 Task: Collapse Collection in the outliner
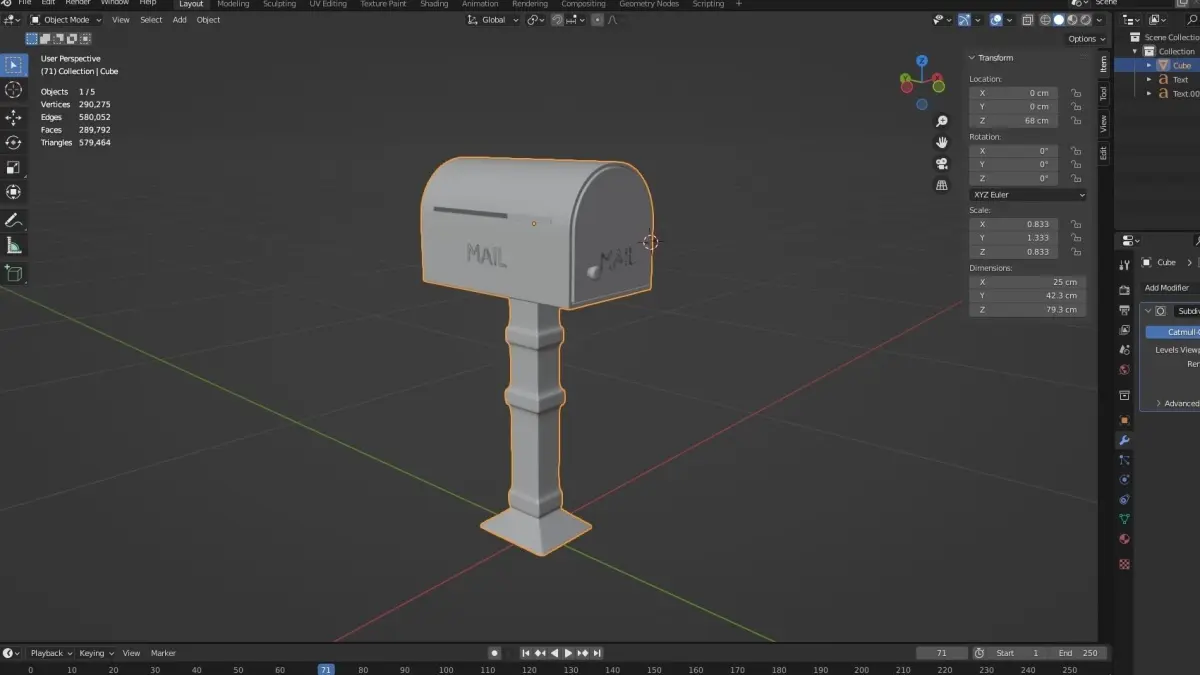tap(1136, 51)
